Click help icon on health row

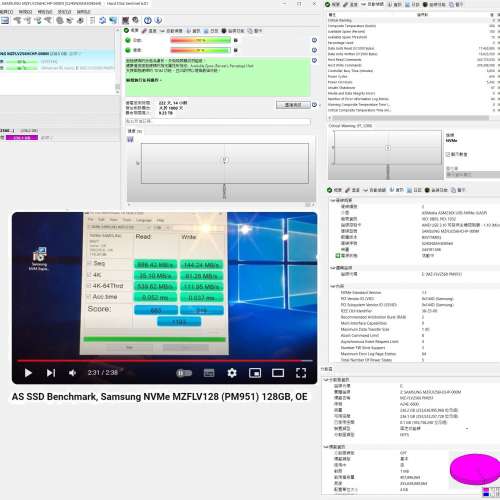(x=314, y=40)
